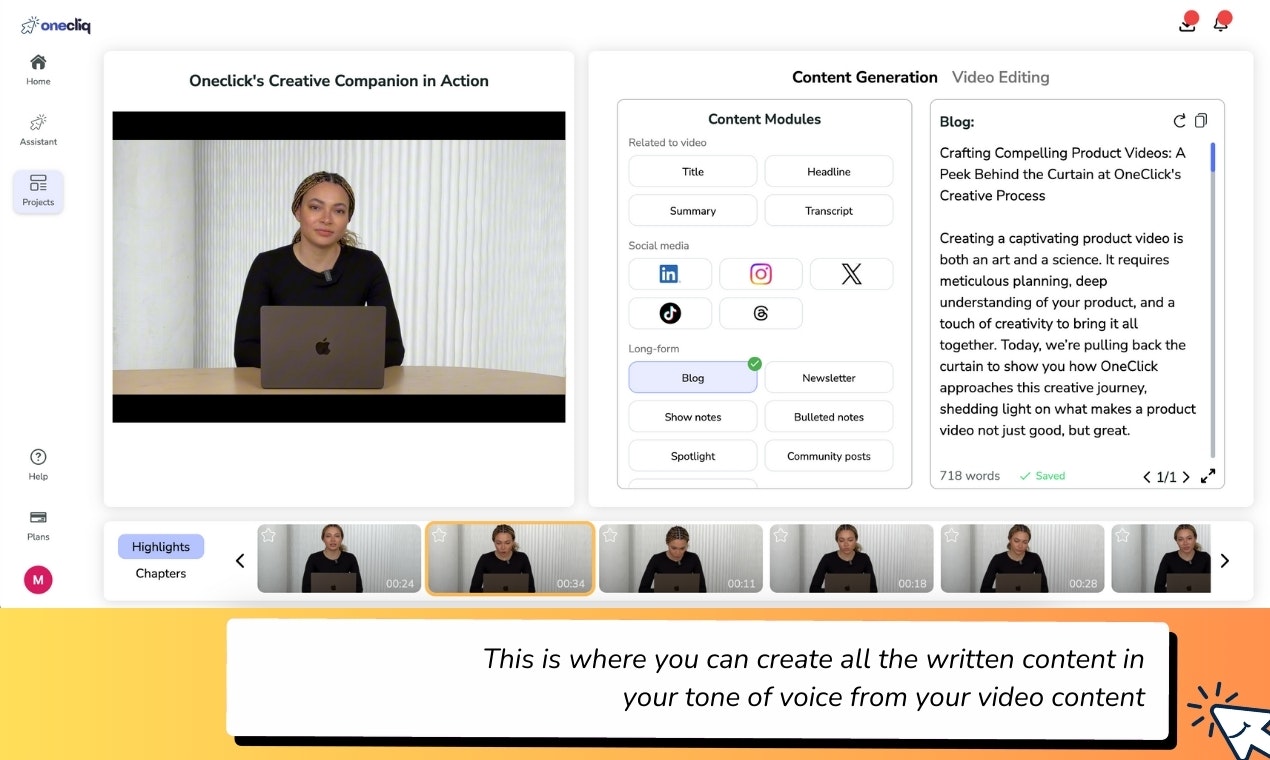Generate Instagram content

pyautogui.click(x=761, y=274)
